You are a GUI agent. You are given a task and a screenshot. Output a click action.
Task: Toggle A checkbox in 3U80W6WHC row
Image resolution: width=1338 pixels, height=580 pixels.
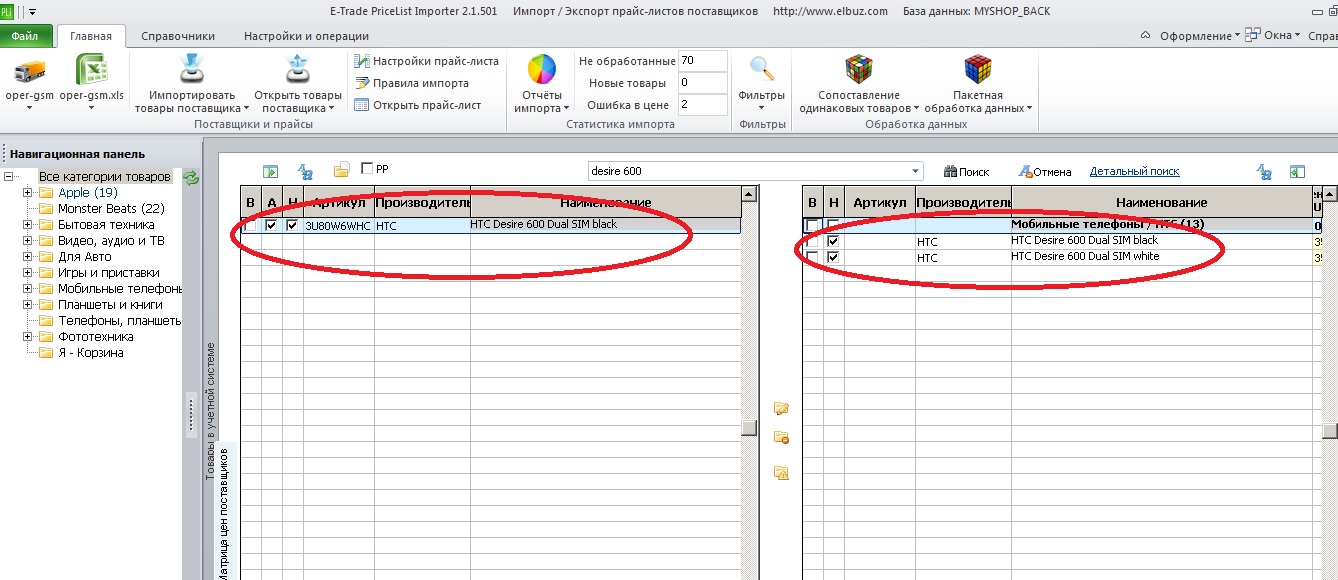271,226
